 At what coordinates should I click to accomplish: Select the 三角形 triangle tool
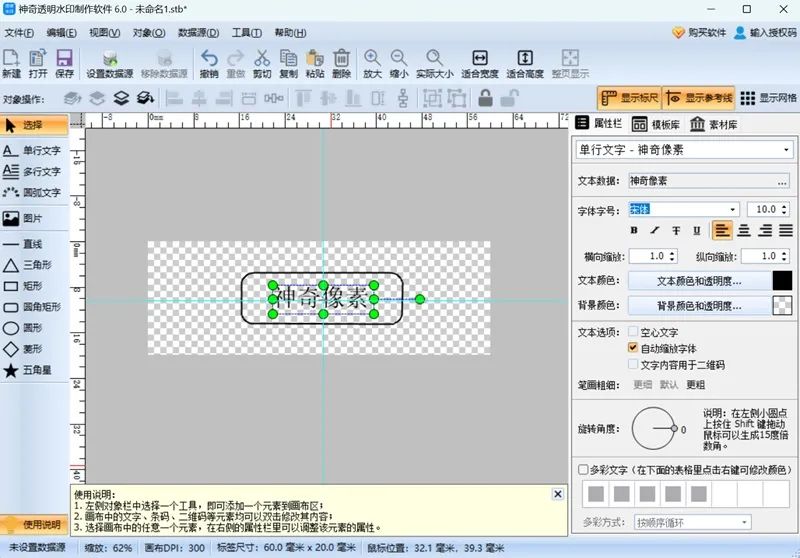pos(28,265)
